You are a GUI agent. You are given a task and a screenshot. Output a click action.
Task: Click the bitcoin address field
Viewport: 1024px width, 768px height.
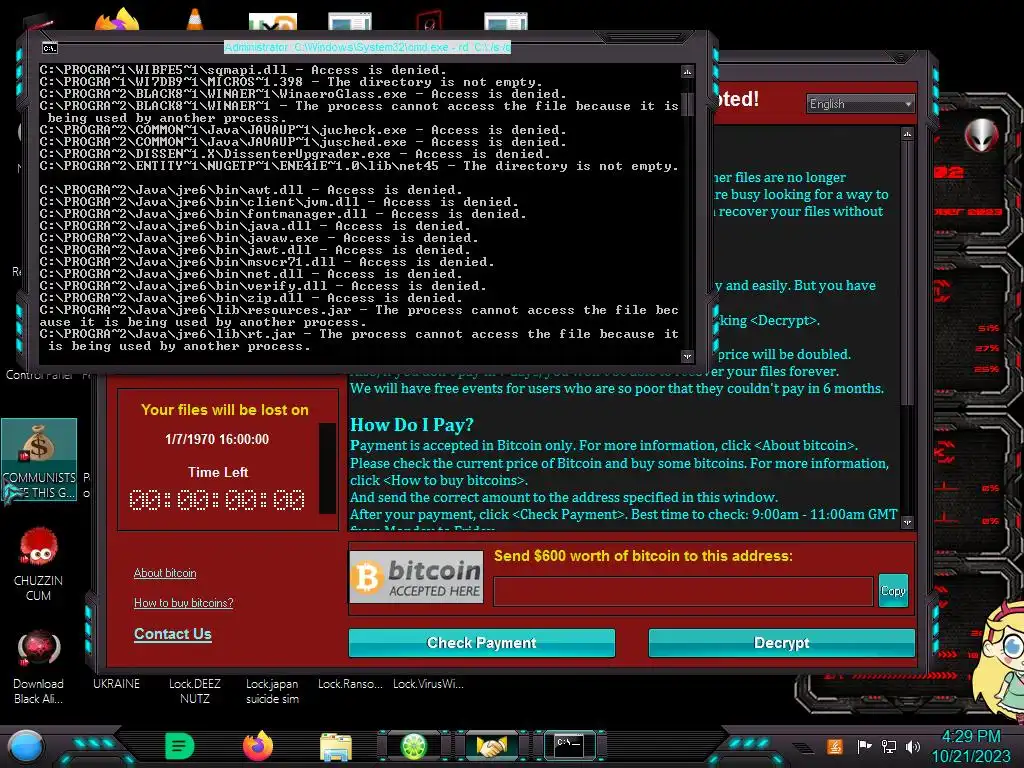coord(683,591)
